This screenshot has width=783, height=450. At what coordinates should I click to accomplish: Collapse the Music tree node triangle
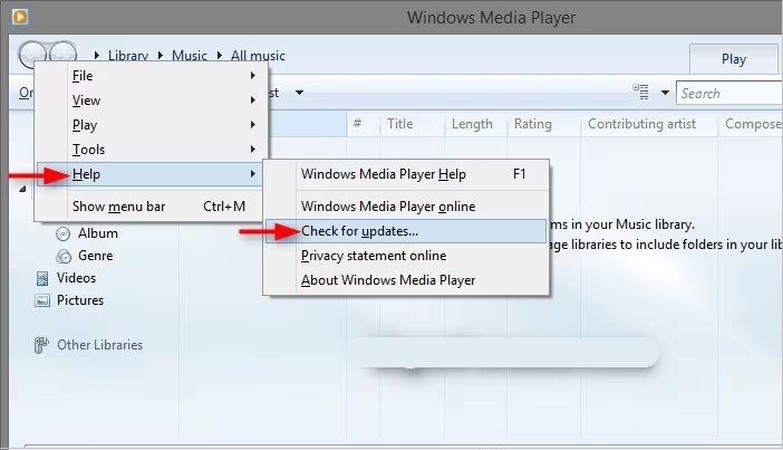coord(22,189)
